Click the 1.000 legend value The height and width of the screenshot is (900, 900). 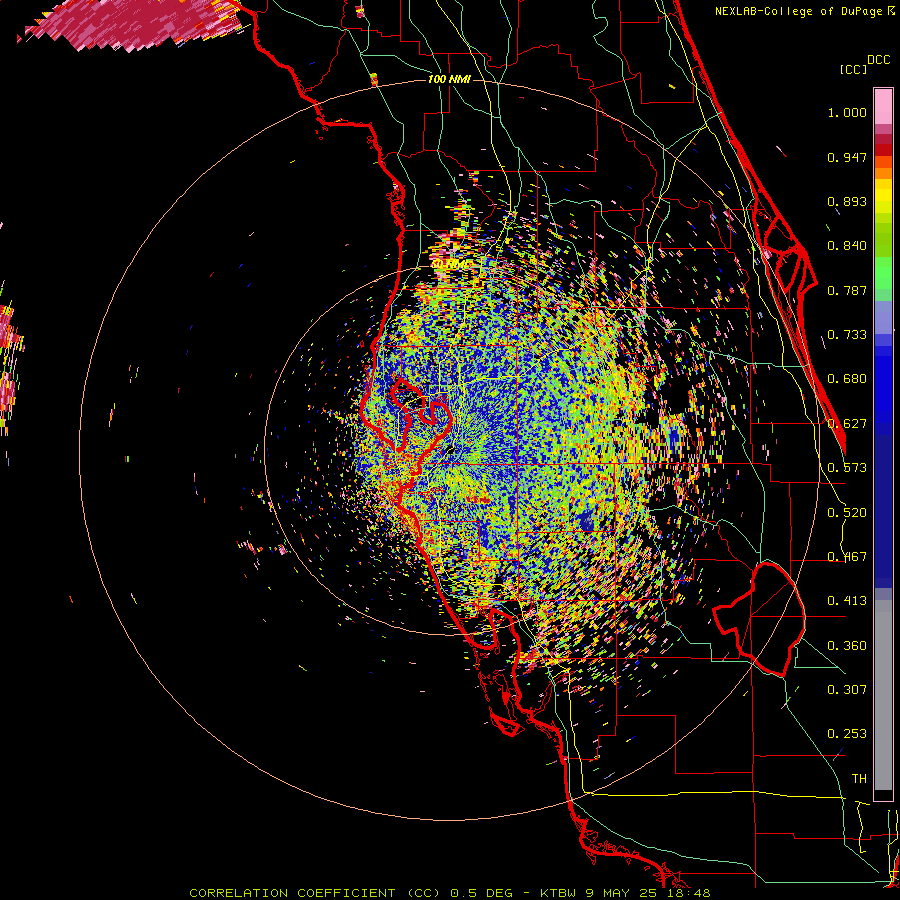(x=847, y=112)
